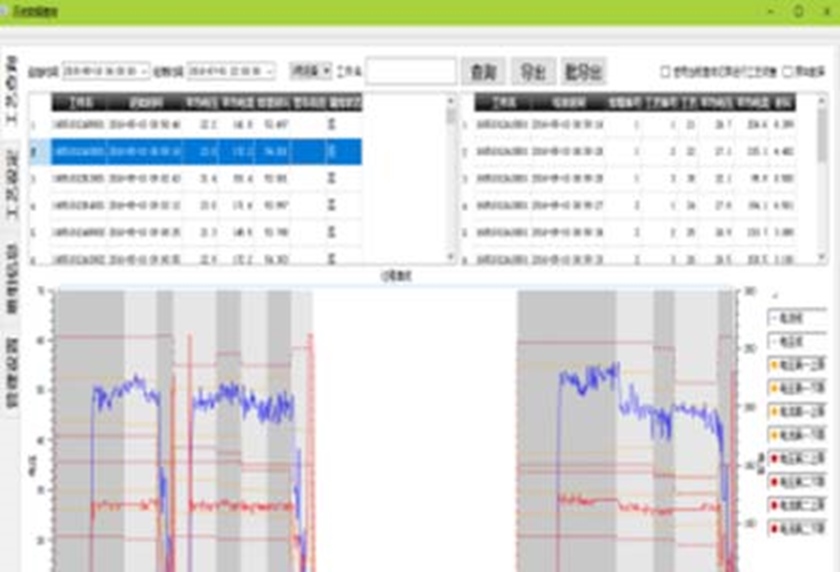The width and height of the screenshot is (840, 572).
Task: Toggle the last red-dot legend entry
Action: (797, 527)
